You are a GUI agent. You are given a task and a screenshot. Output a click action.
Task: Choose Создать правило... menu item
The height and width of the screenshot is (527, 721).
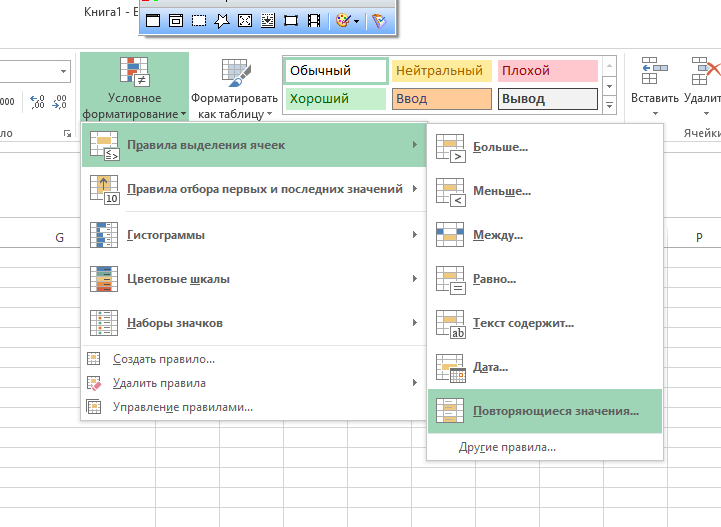click(x=254, y=359)
